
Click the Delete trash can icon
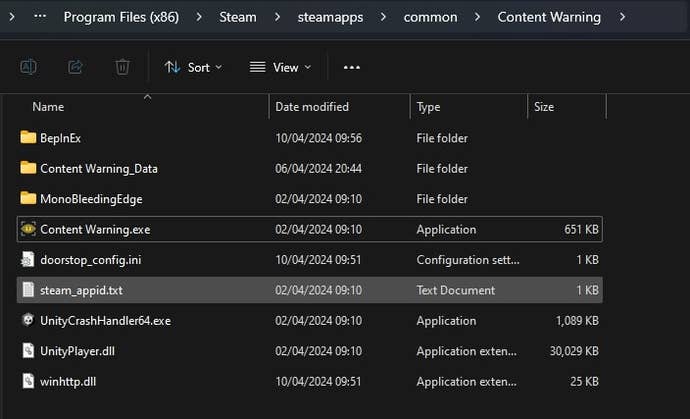click(122, 67)
